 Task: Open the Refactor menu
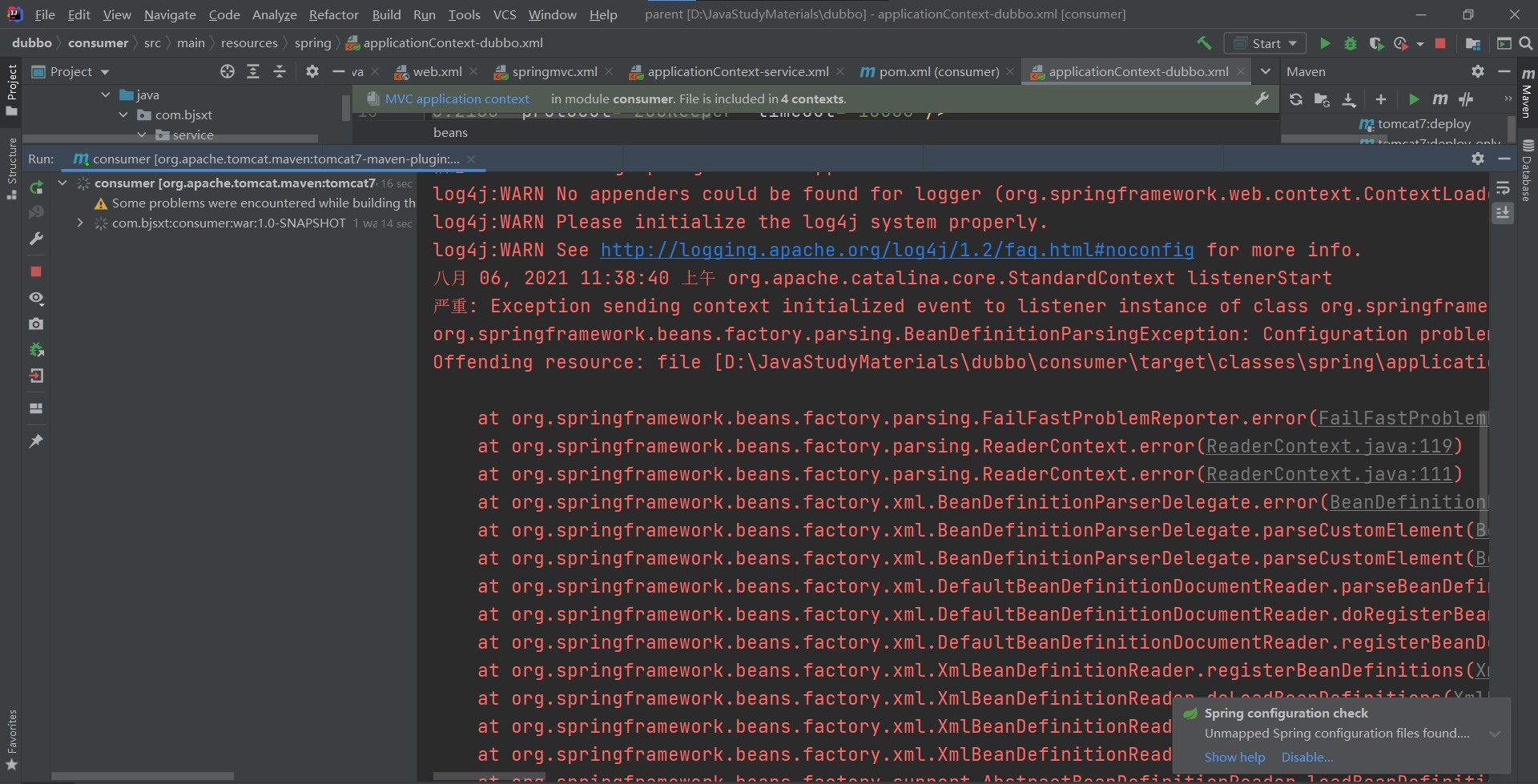(334, 14)
